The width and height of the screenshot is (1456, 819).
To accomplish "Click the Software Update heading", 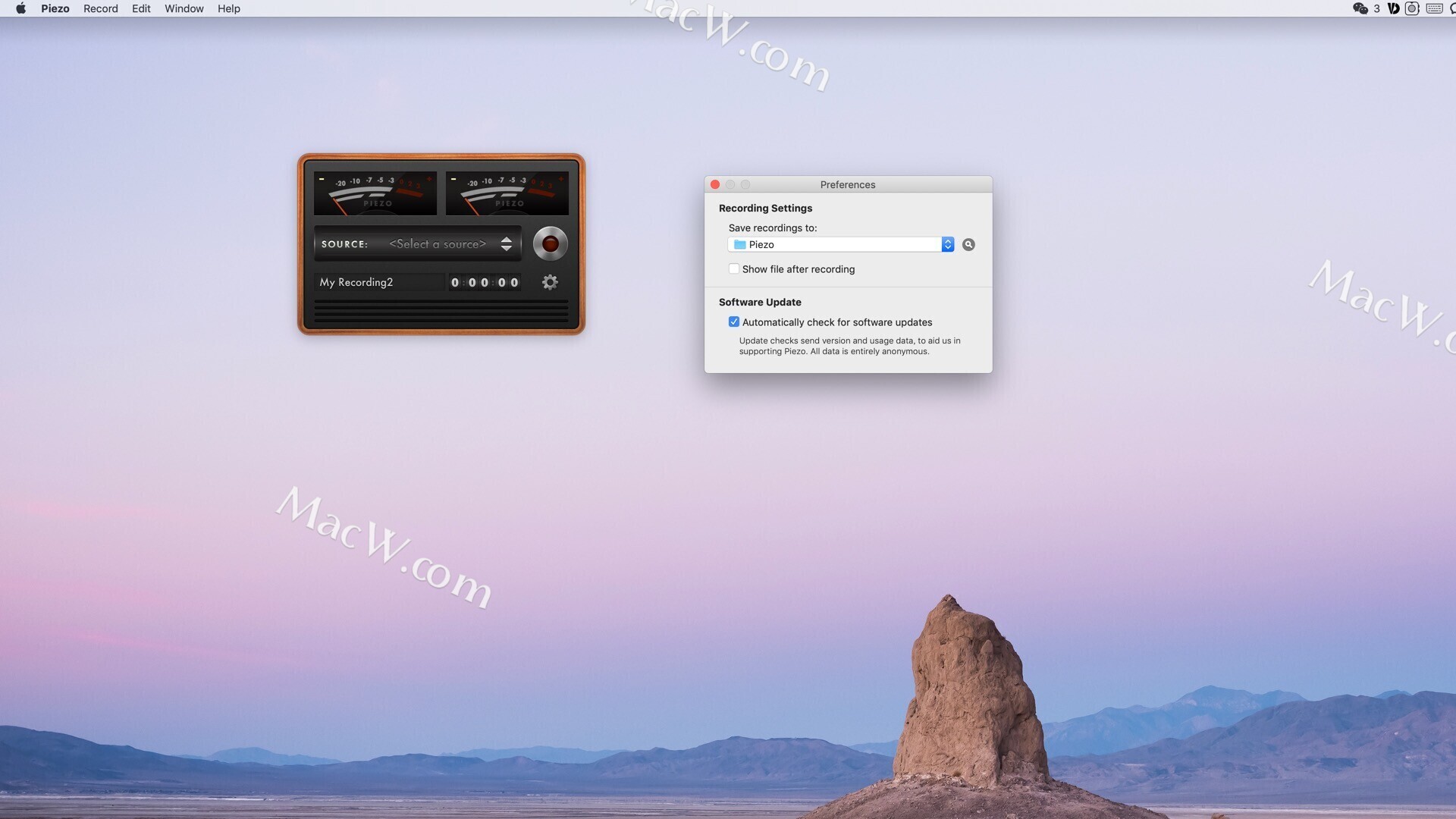I will (x=760, y=302).
